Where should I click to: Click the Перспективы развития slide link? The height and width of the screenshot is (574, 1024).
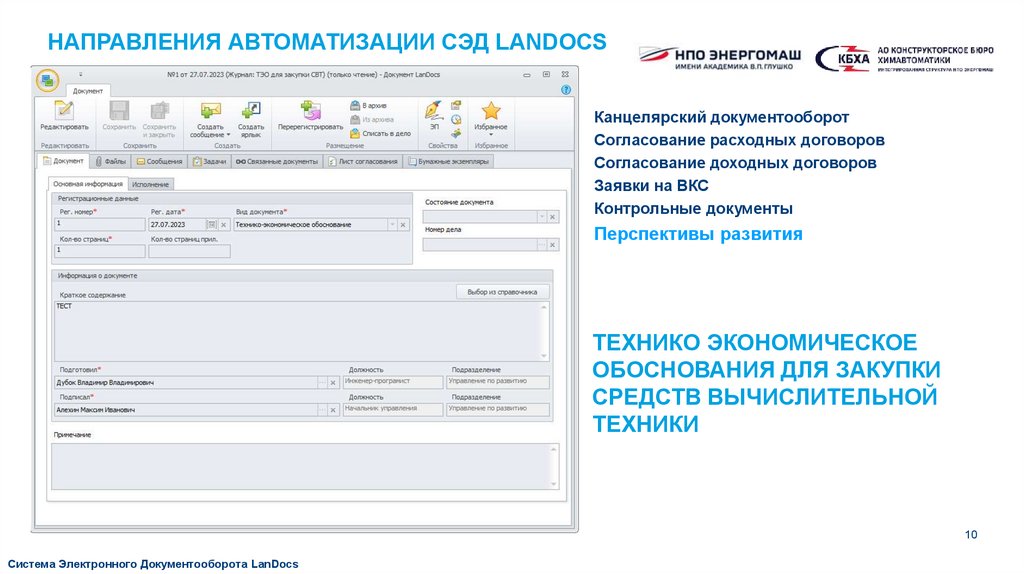(x=698, y=234)
